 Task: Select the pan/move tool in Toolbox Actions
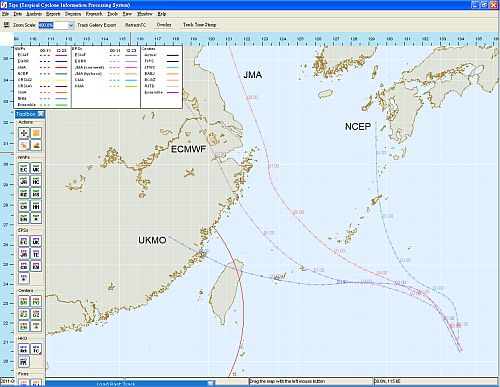coord(24,133)
